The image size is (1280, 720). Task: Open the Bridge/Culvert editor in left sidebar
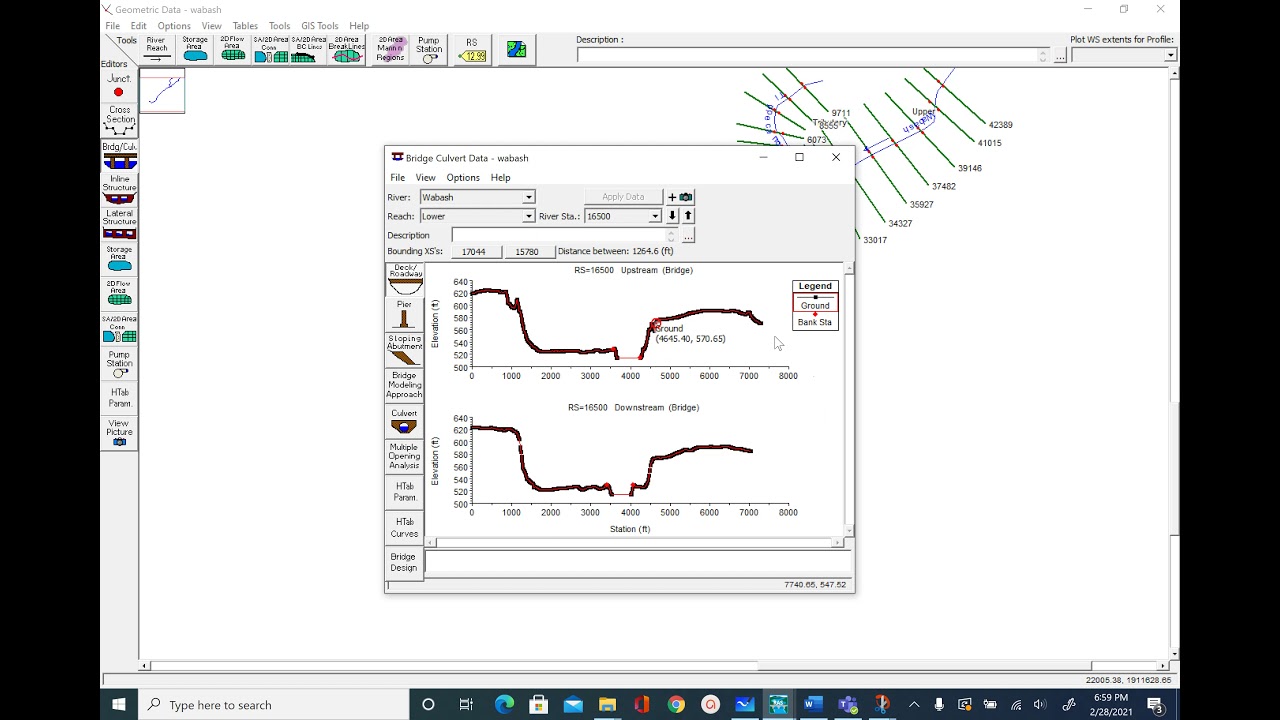pos(119,156)
